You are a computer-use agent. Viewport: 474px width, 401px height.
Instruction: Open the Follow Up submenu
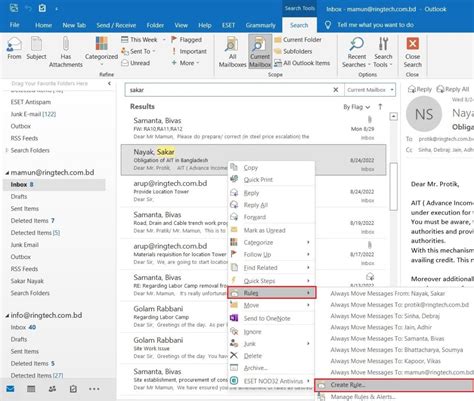271,254
